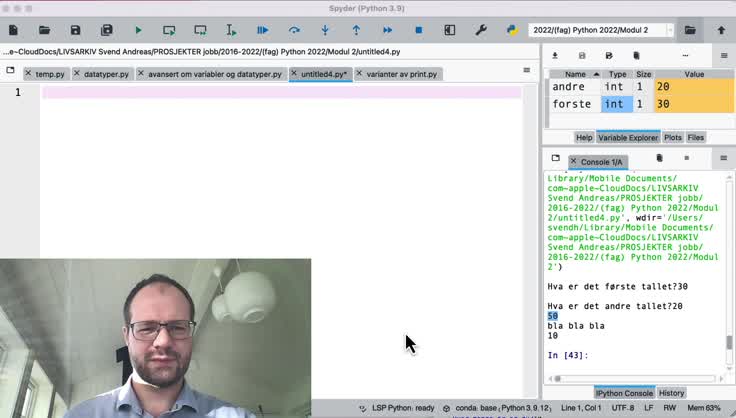Click the Step into down-arrow debug icon
This screenshot has height=418, width=736.
[325, 31]
